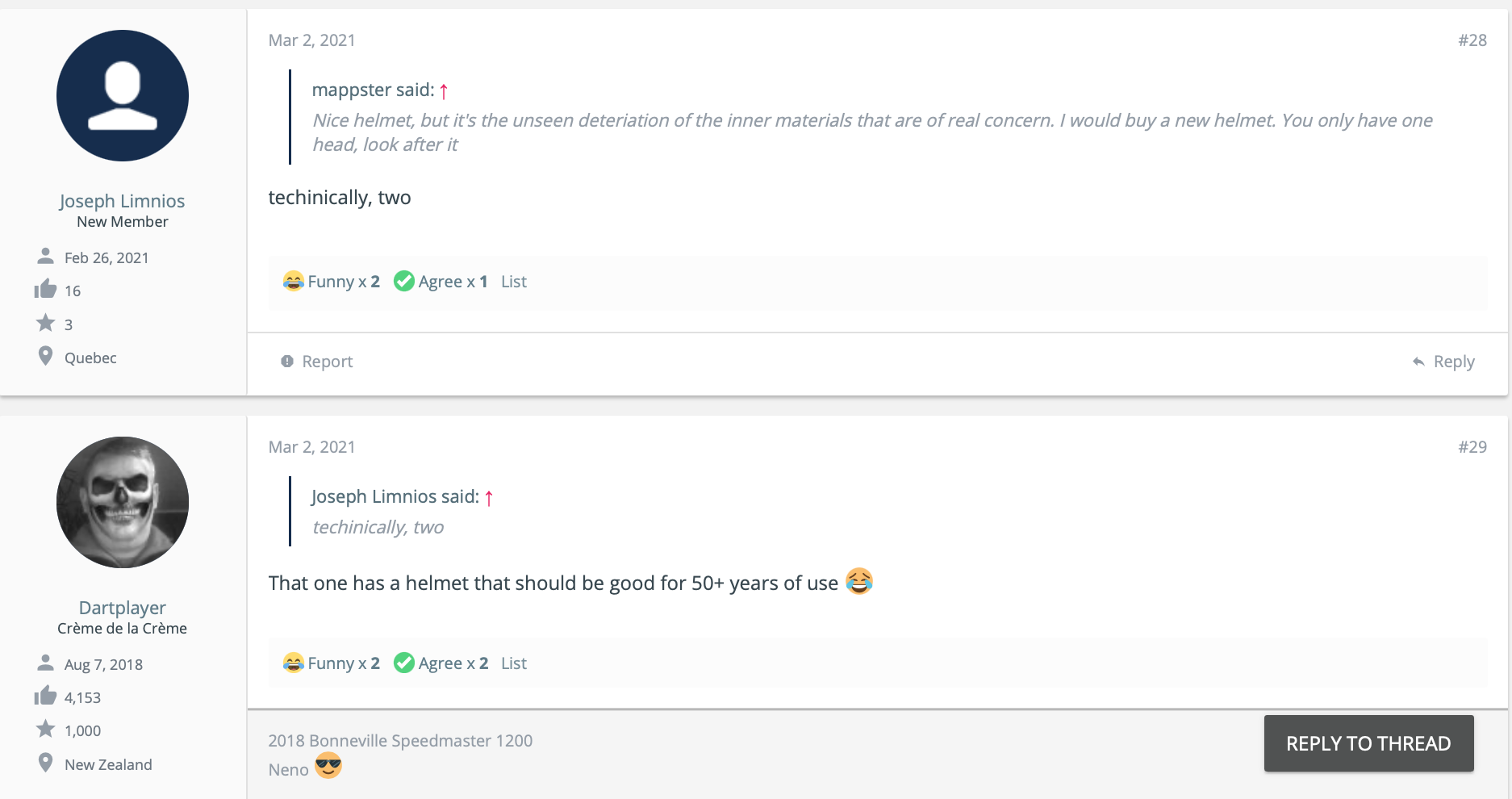
Task: Open the #29 post permalink
Action: pyautogui.click(x=1472, y=447)
